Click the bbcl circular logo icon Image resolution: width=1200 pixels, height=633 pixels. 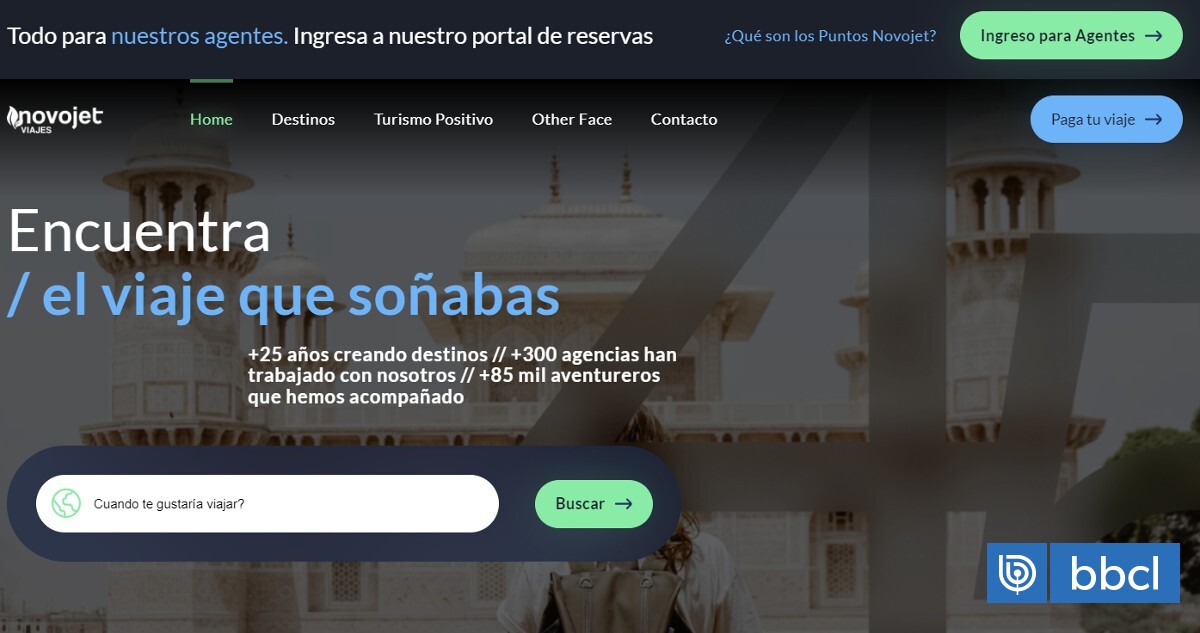pos(1017,573)
